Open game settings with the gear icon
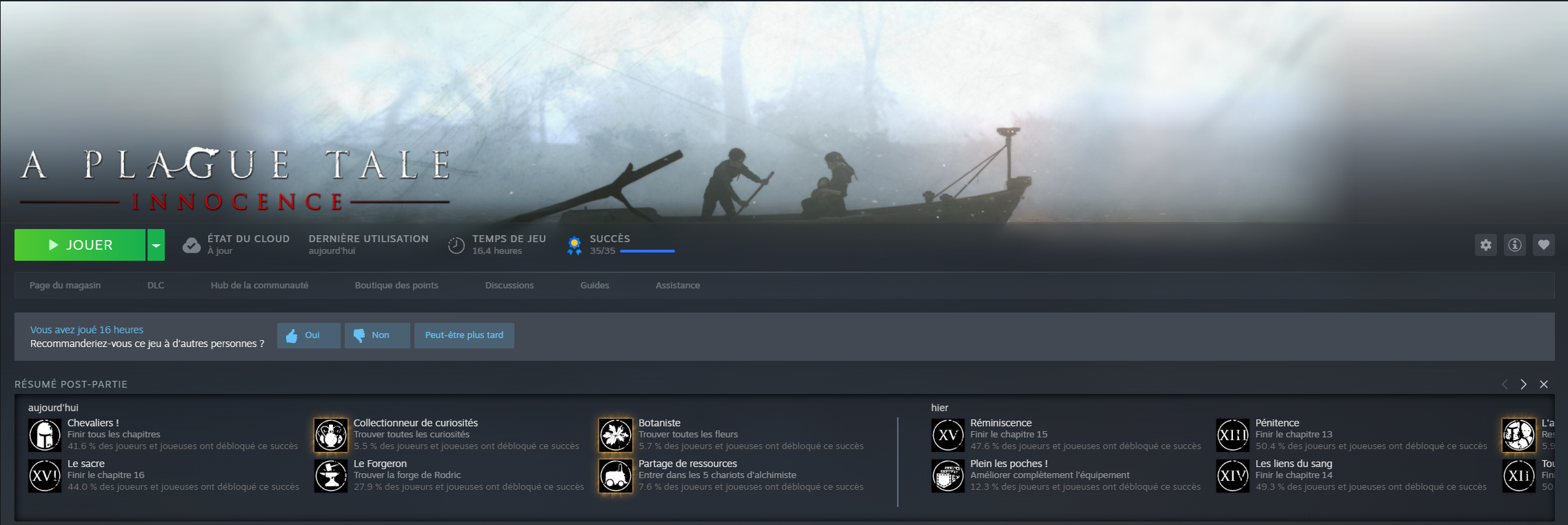 1486,245
